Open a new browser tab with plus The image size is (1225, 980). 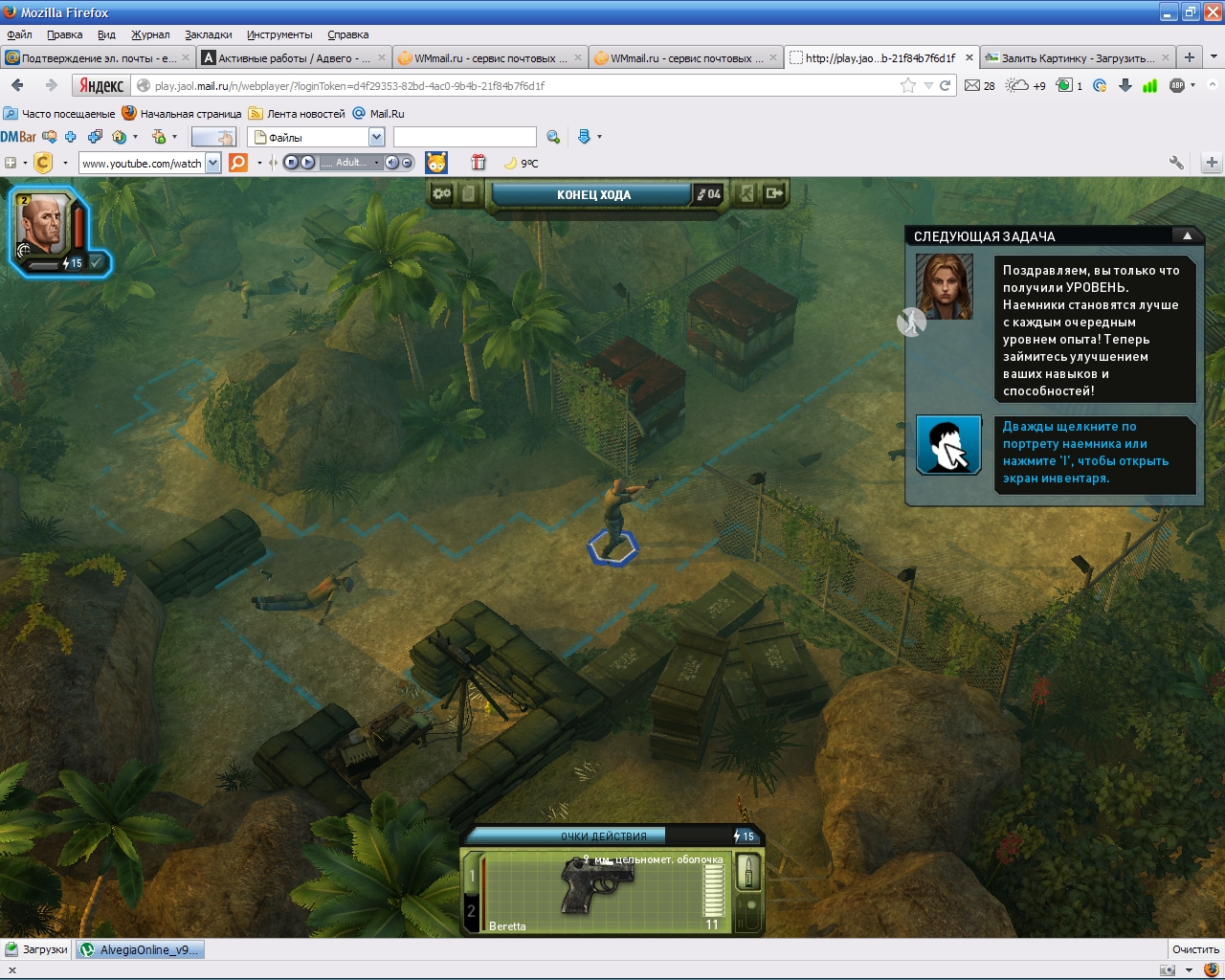coord(1190,57)
